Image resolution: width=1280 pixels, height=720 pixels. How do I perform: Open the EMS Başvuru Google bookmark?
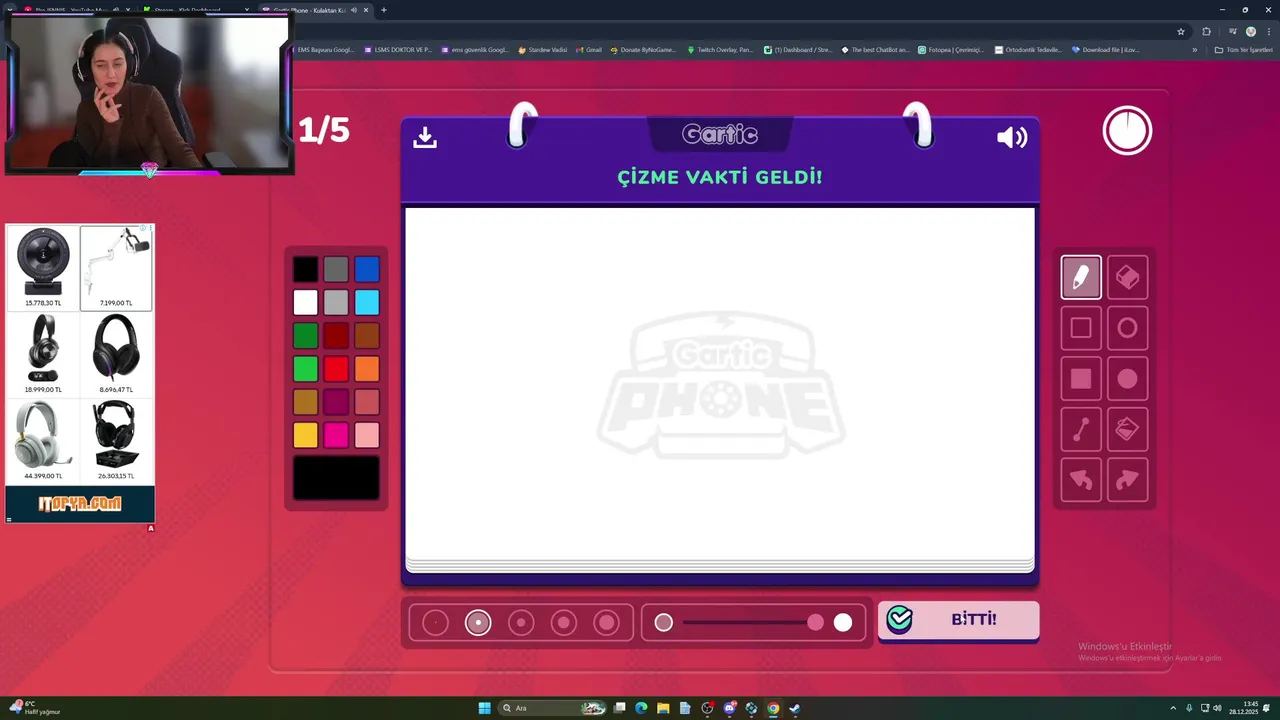(x=323, y=49)
